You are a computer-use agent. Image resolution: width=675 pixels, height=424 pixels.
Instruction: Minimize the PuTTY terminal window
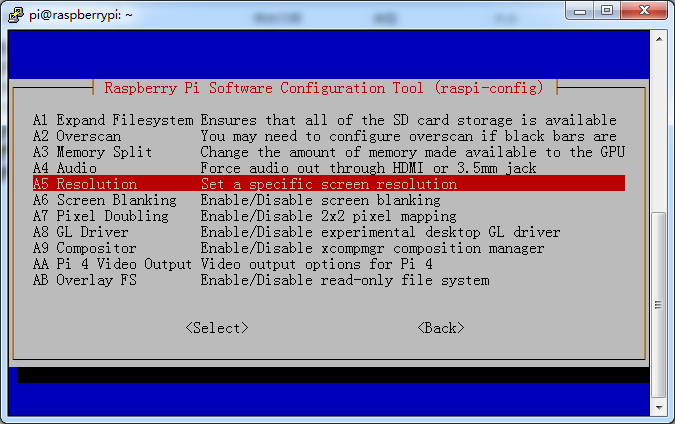click(x=580, y=11)
